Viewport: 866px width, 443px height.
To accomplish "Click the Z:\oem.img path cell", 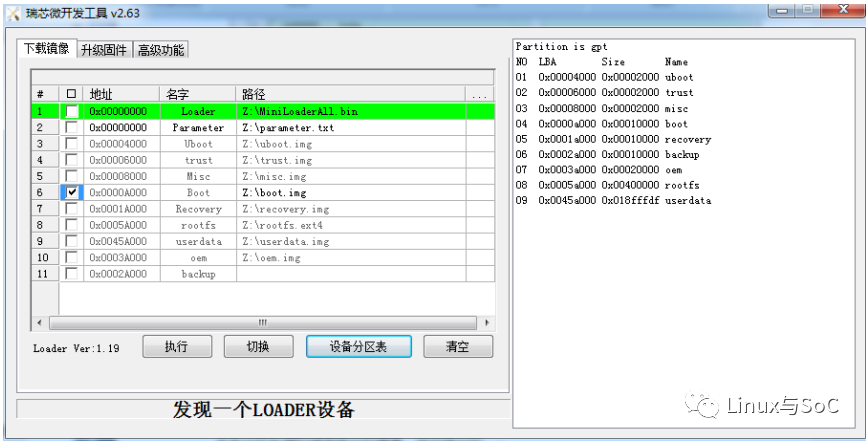I will tap(351, 257).
